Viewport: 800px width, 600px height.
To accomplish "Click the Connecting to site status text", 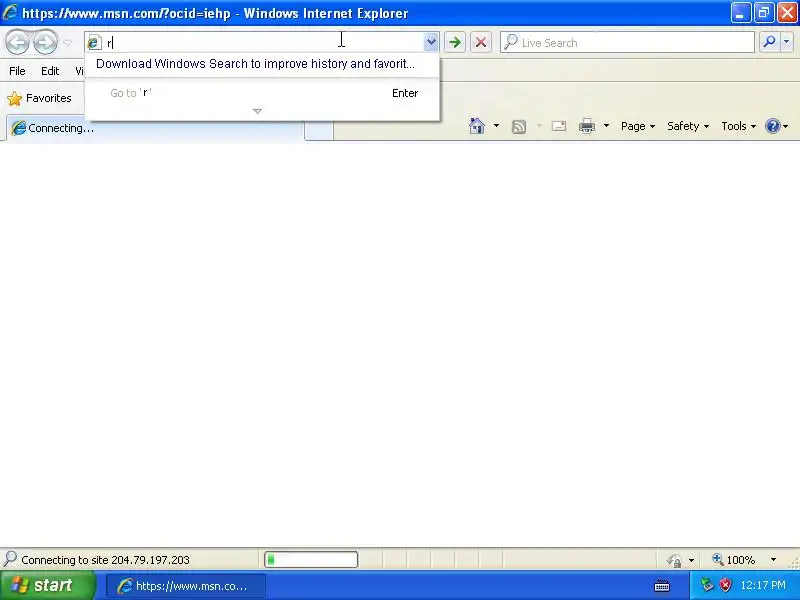I will pos(106,560).
